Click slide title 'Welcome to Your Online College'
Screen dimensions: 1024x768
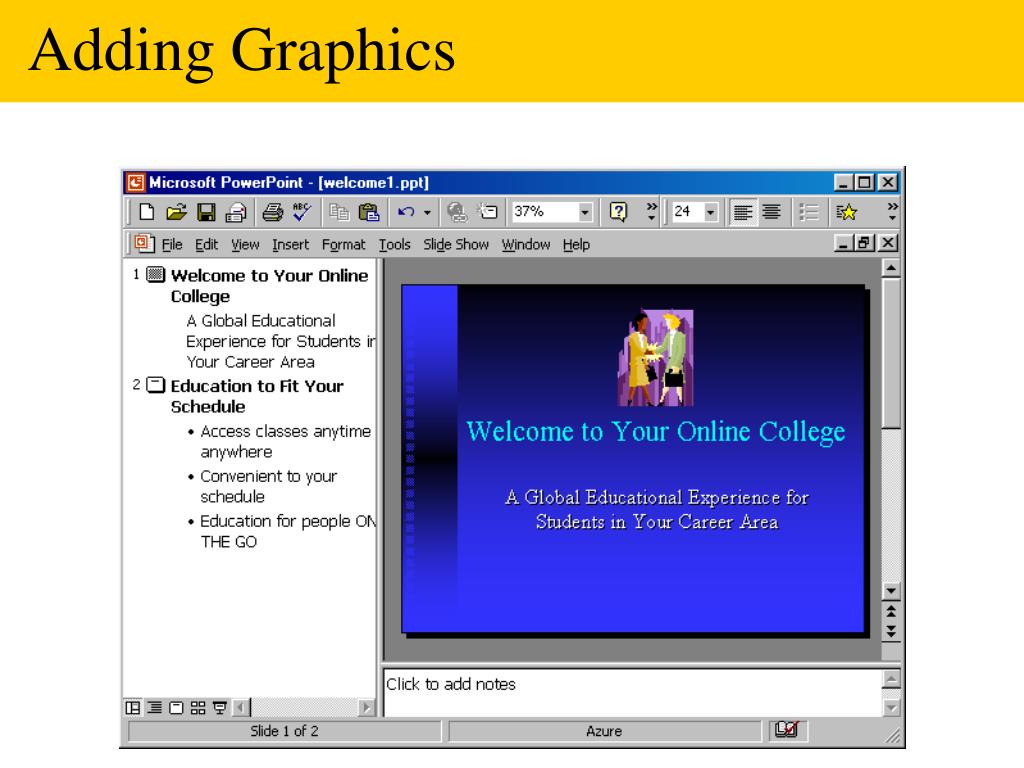[x=655, y=432]
